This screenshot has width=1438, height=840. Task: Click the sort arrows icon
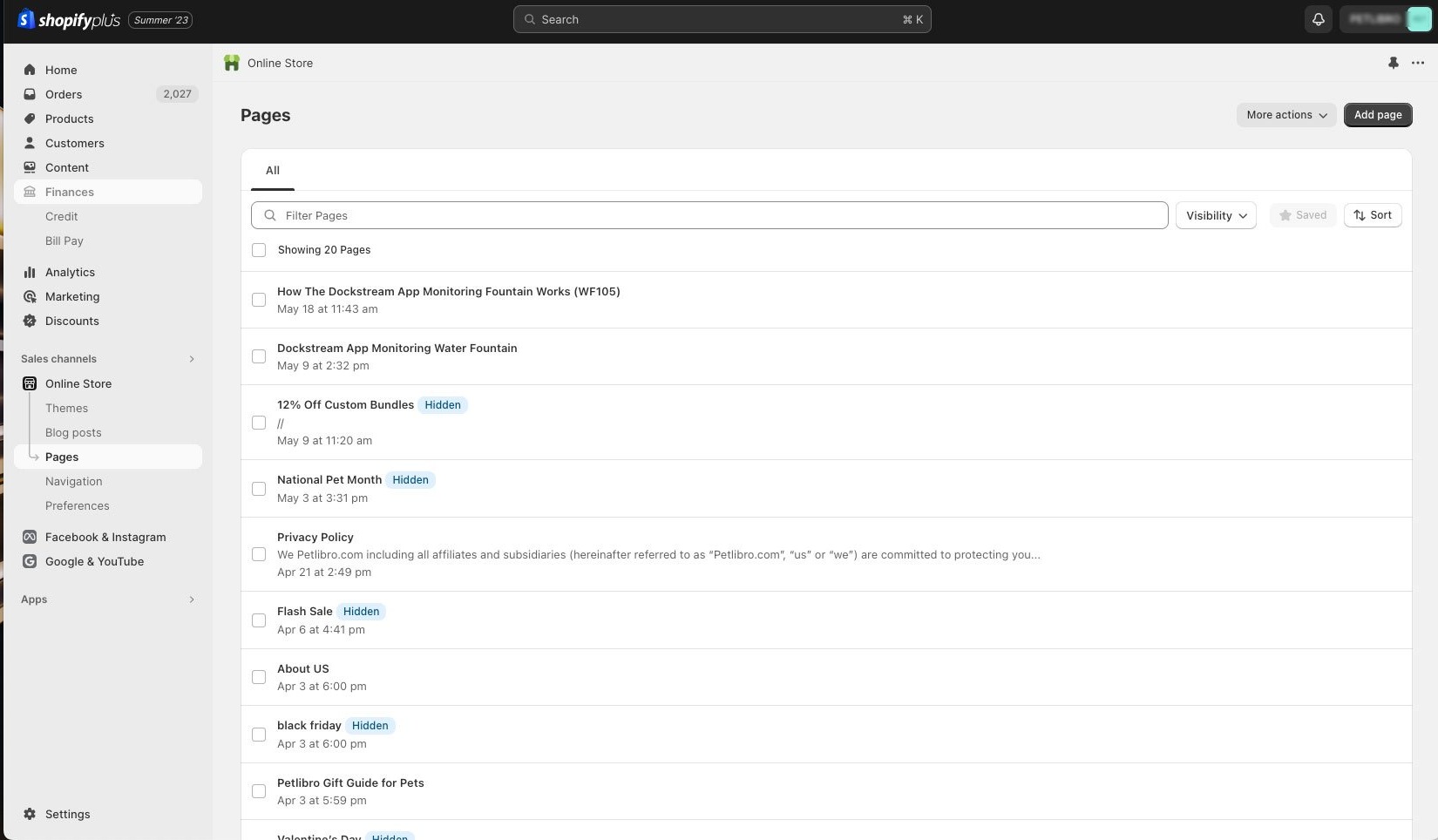pyautogui.click(x=1359, y=215)
